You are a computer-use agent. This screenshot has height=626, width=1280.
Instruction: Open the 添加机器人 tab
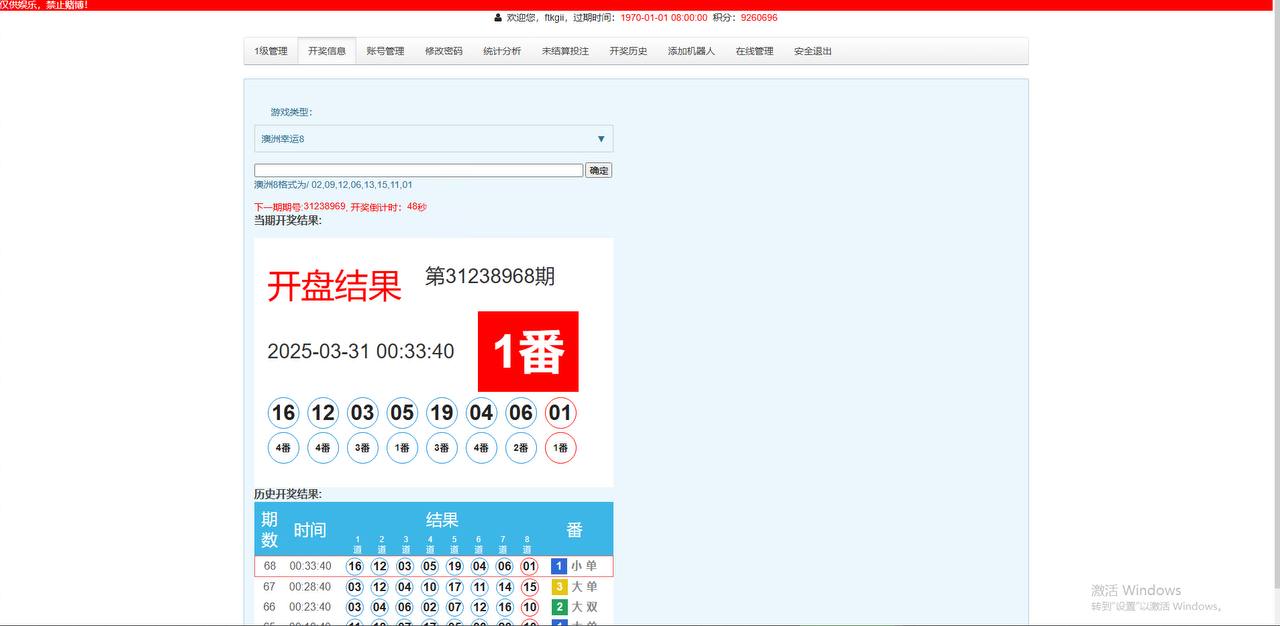691,51
